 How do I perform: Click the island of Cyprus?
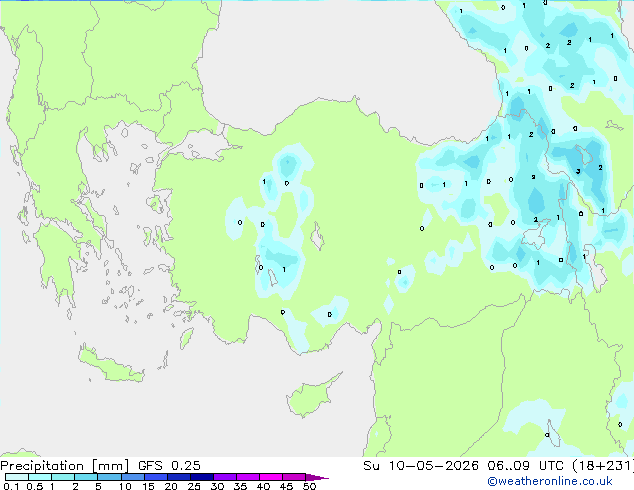coord(311,395)
